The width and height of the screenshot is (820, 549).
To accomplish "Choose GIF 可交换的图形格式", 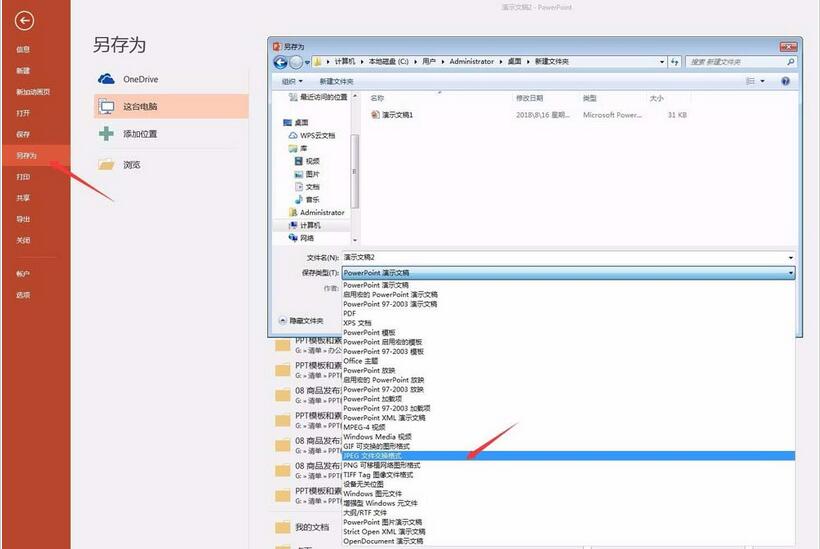I will tap(377, 446).
